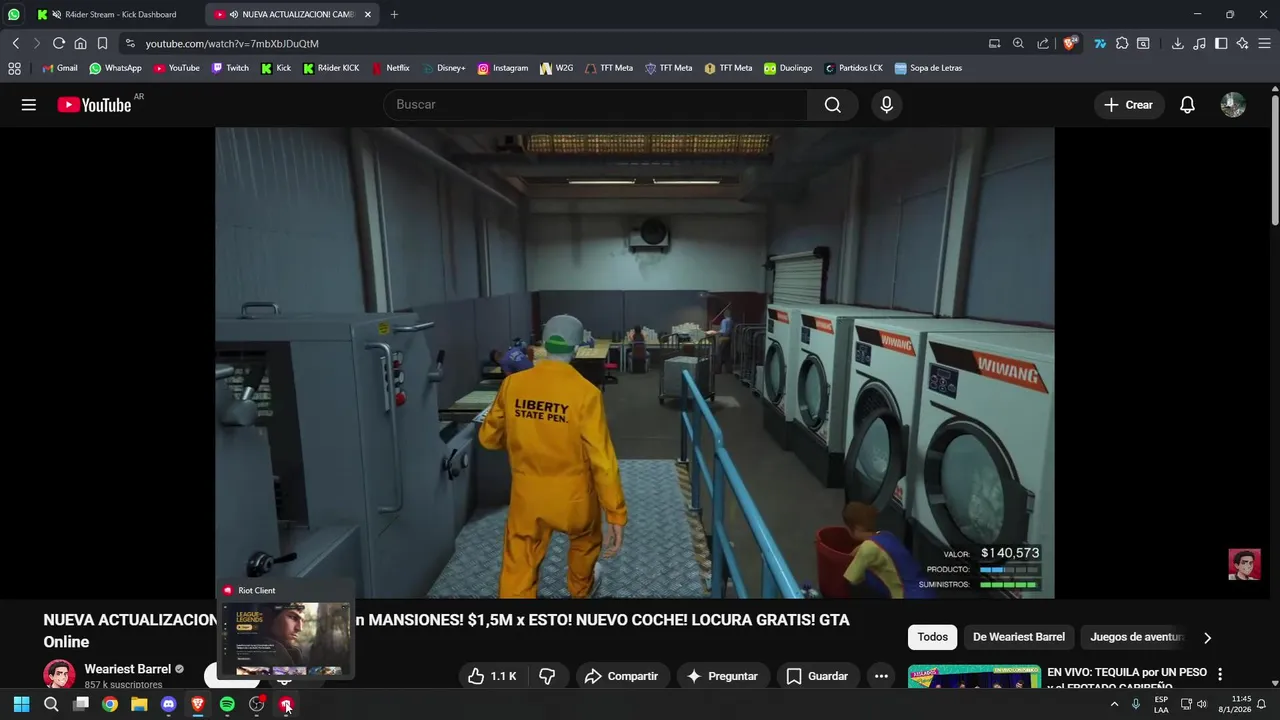Open OBS Studio from taskbar
Viewport: 1280px width, 720px height.
click(256, 705)
